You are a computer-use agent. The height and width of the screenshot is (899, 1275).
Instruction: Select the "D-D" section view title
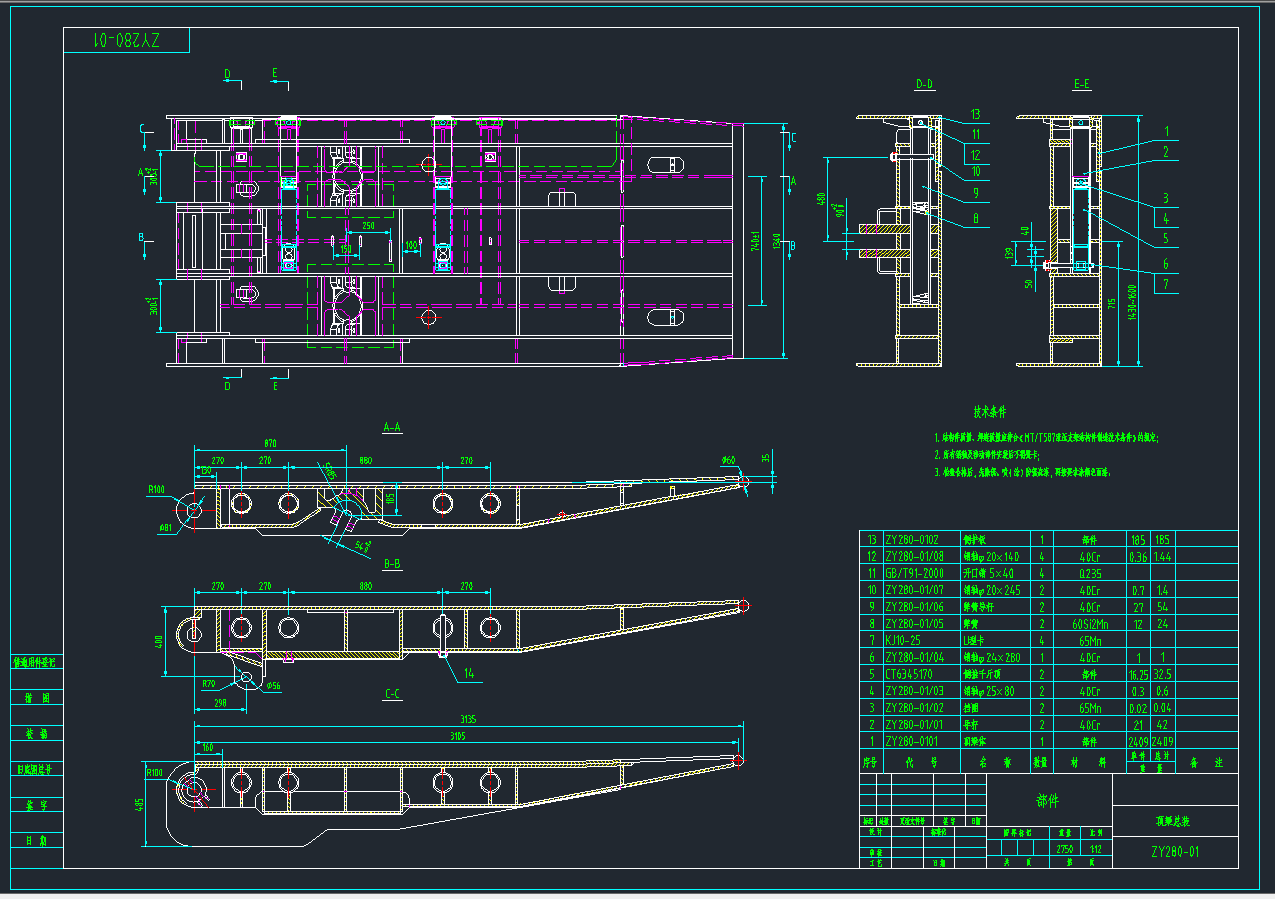click(x=925, y=86)
